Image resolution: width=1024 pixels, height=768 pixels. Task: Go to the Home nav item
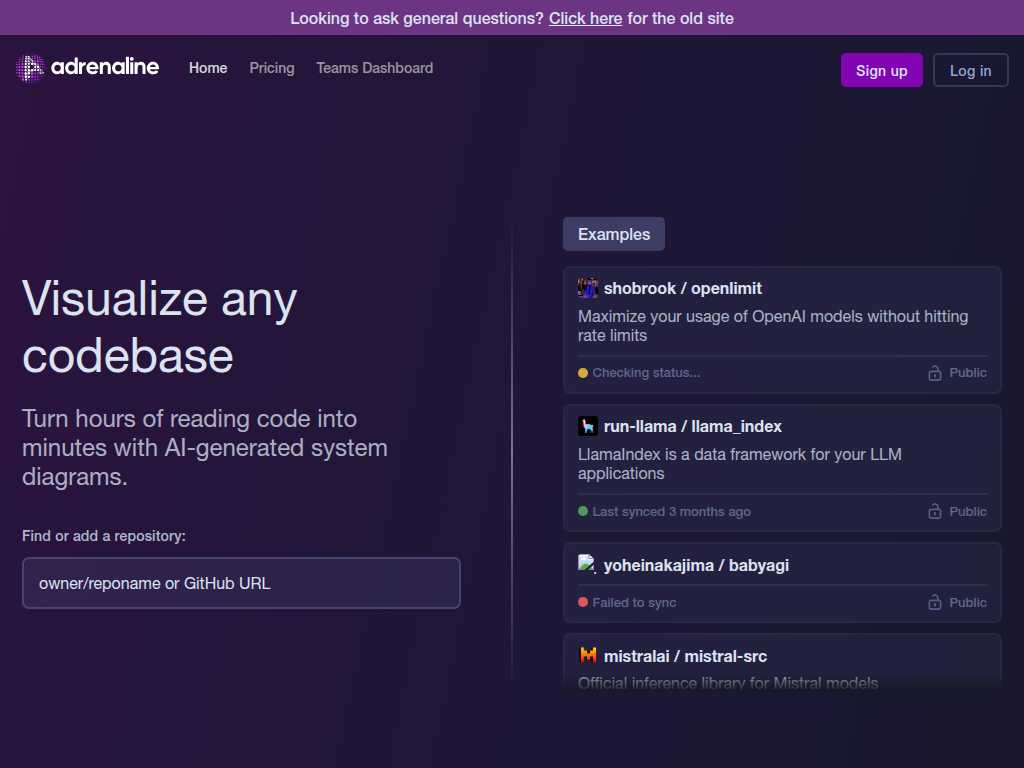(208, 68)
